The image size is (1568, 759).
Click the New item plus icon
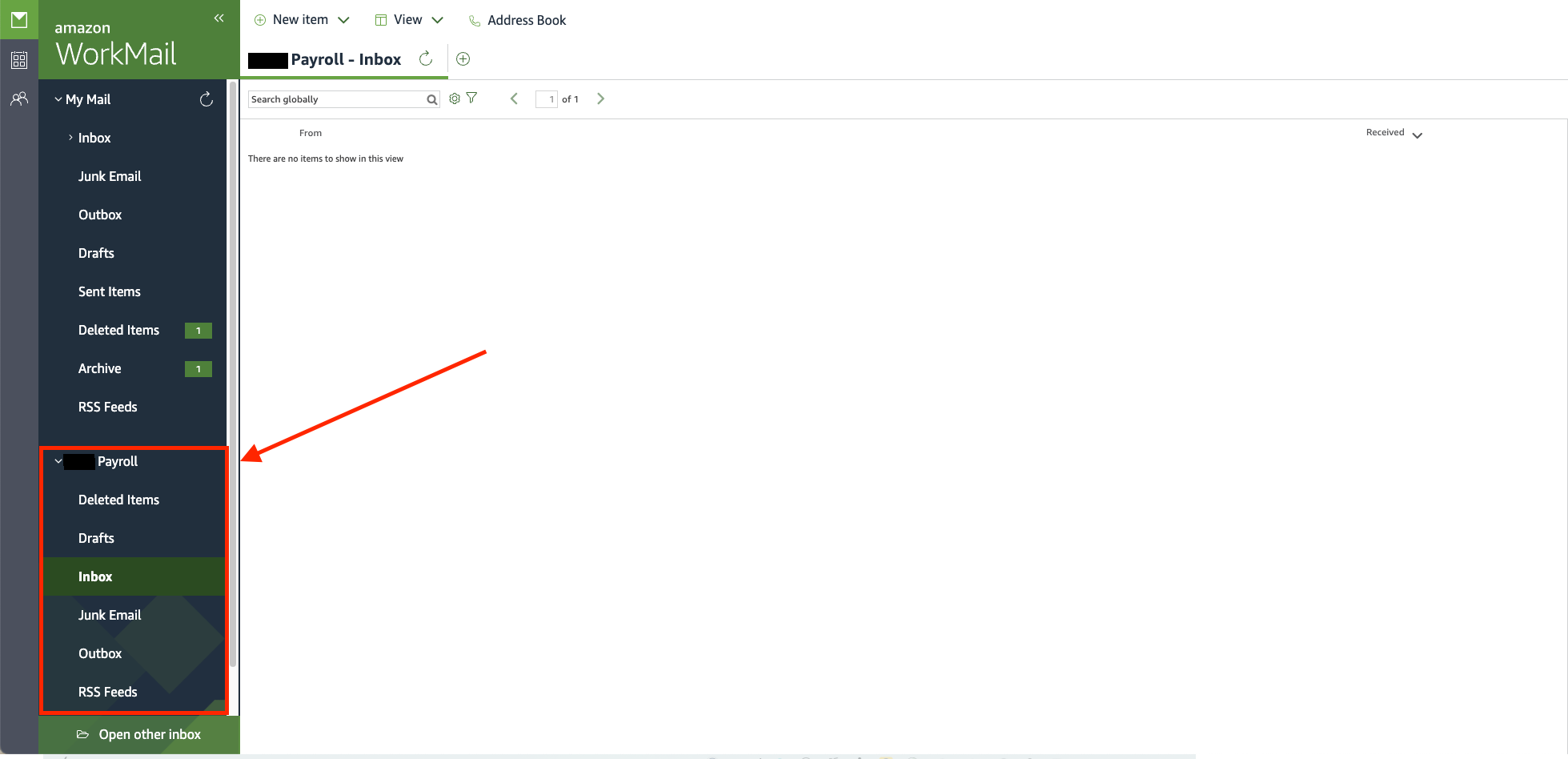260,20
